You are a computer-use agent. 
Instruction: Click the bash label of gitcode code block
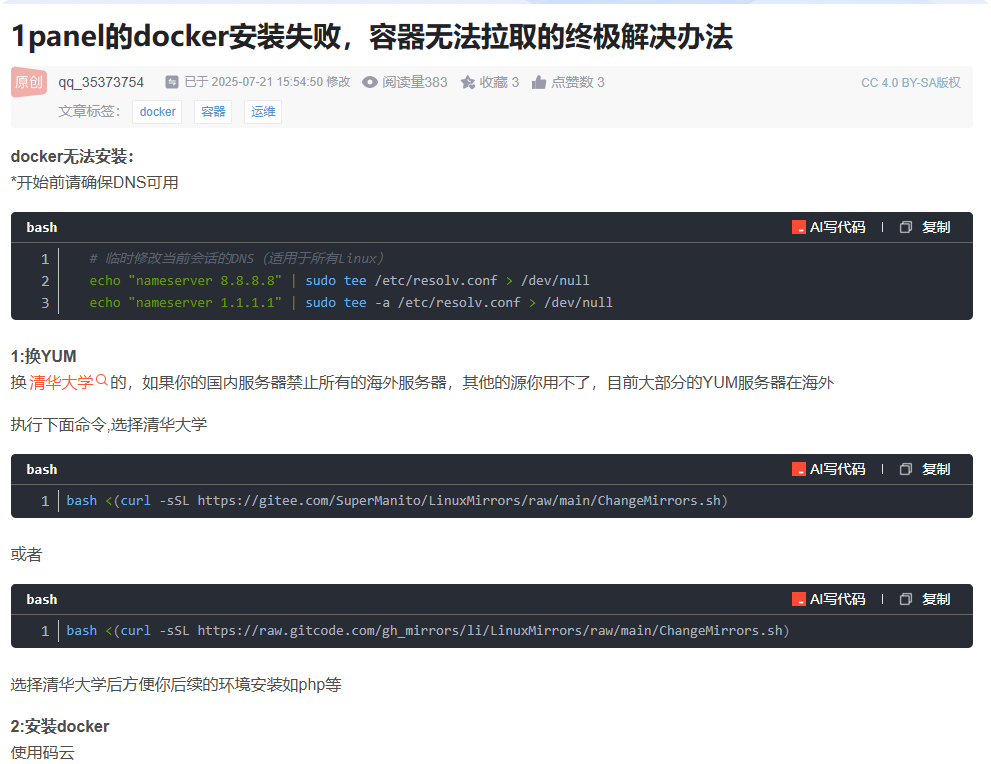coord(42,600)
